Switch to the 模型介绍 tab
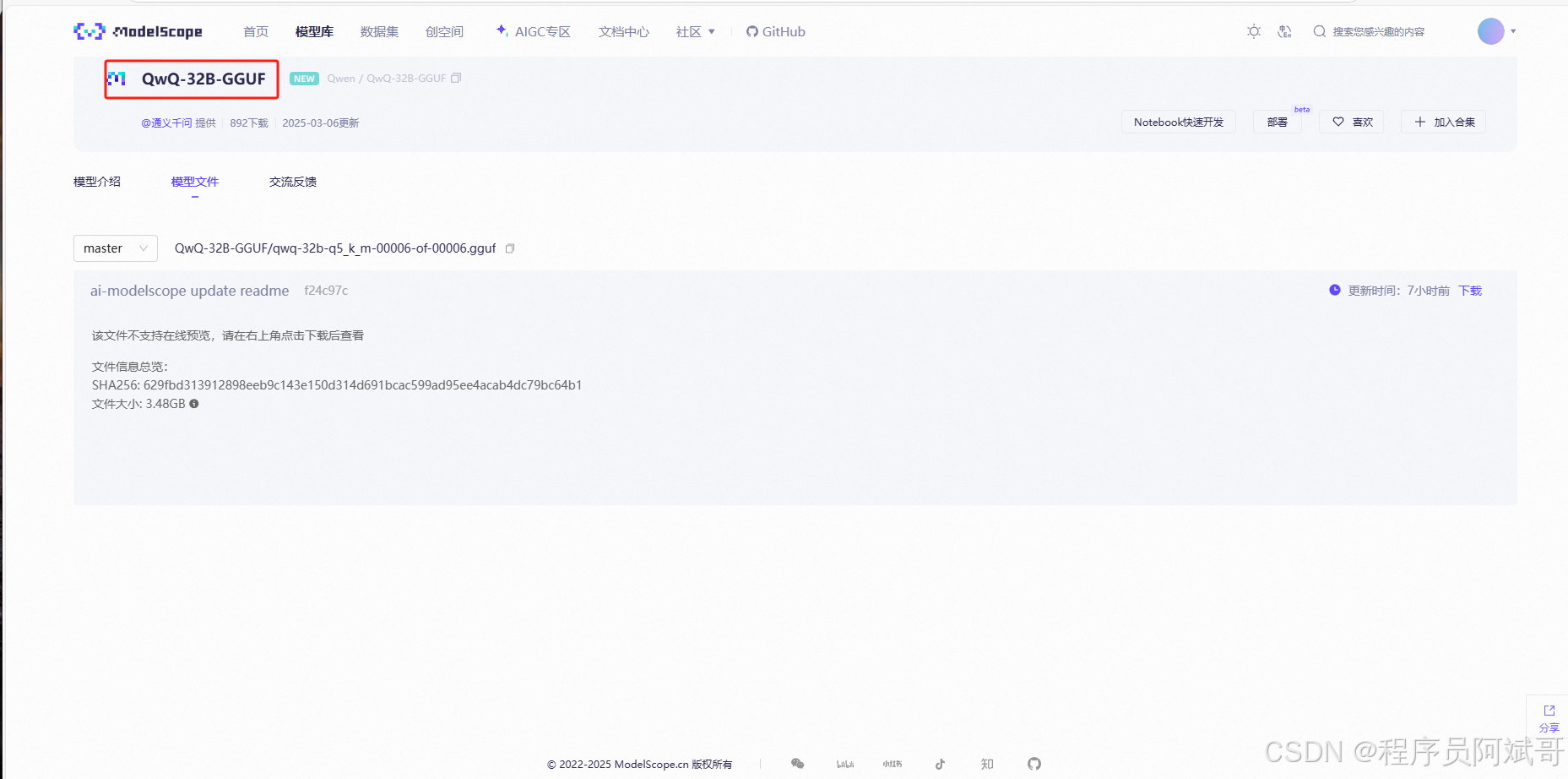The height and width of the screenshot is (779, 1568). (97, 182)
